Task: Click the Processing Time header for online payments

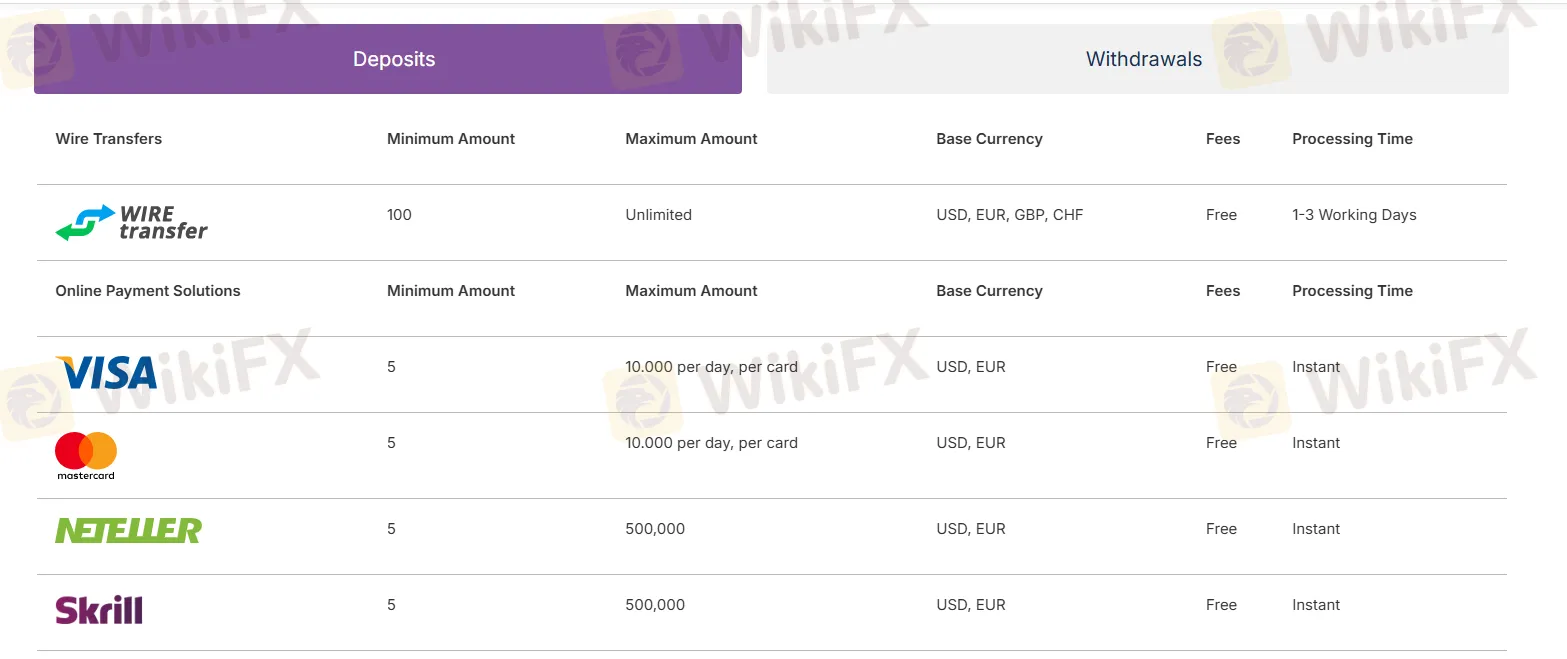Action: pos(1352,291)
